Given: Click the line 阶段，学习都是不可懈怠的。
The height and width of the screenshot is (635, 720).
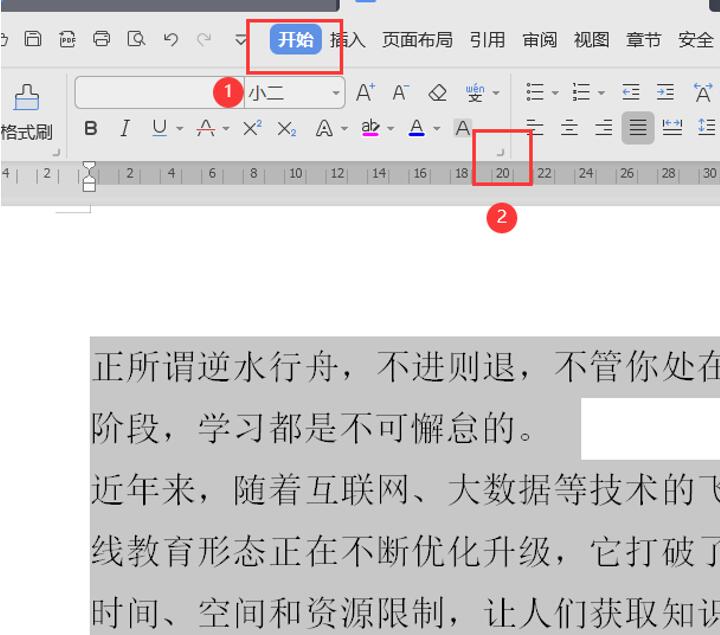Looking at the screenshot, I should point(312,427).
